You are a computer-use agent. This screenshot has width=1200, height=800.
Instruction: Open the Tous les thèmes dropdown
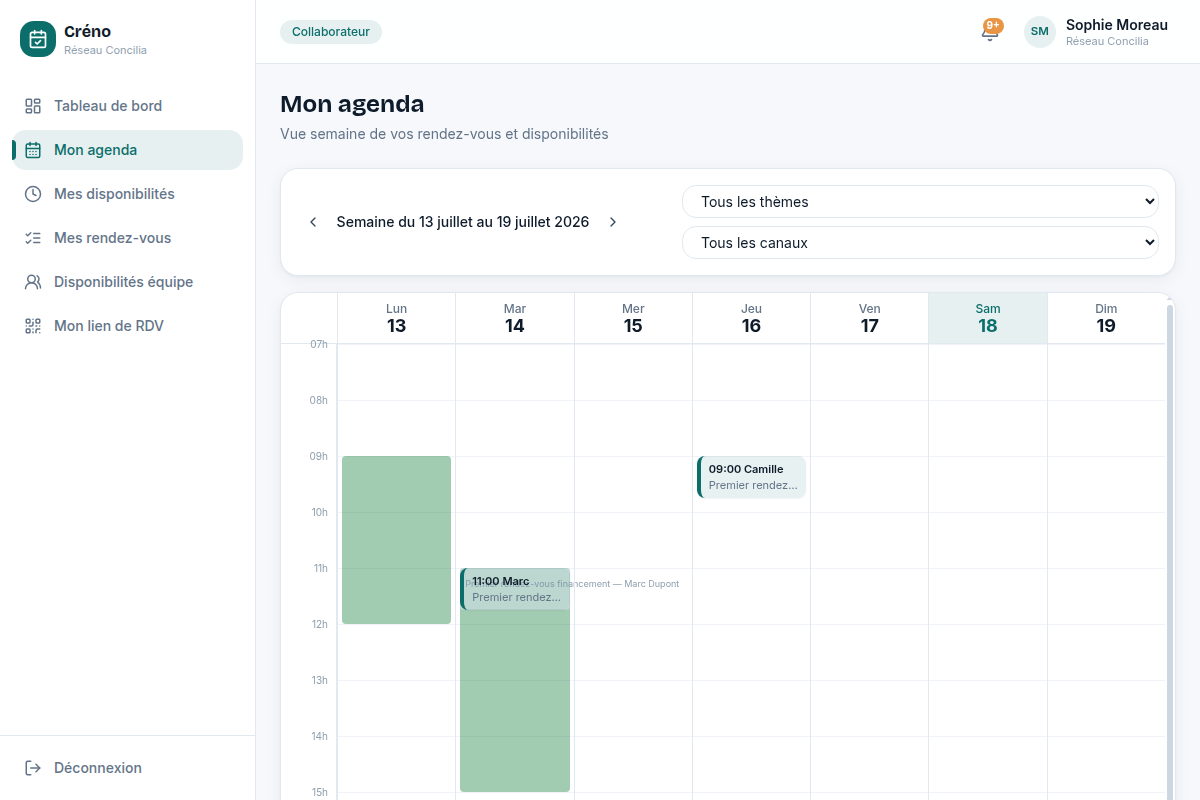[920, 201]
